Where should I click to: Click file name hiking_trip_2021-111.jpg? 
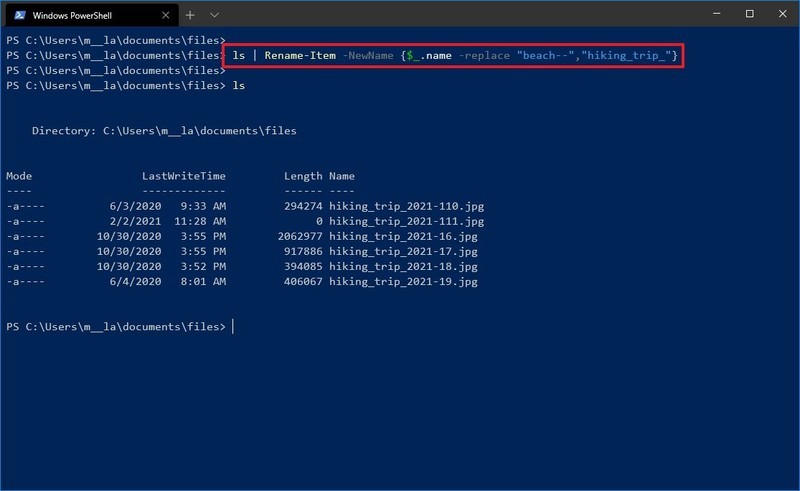pyautogui.click(x=406, y=221)
